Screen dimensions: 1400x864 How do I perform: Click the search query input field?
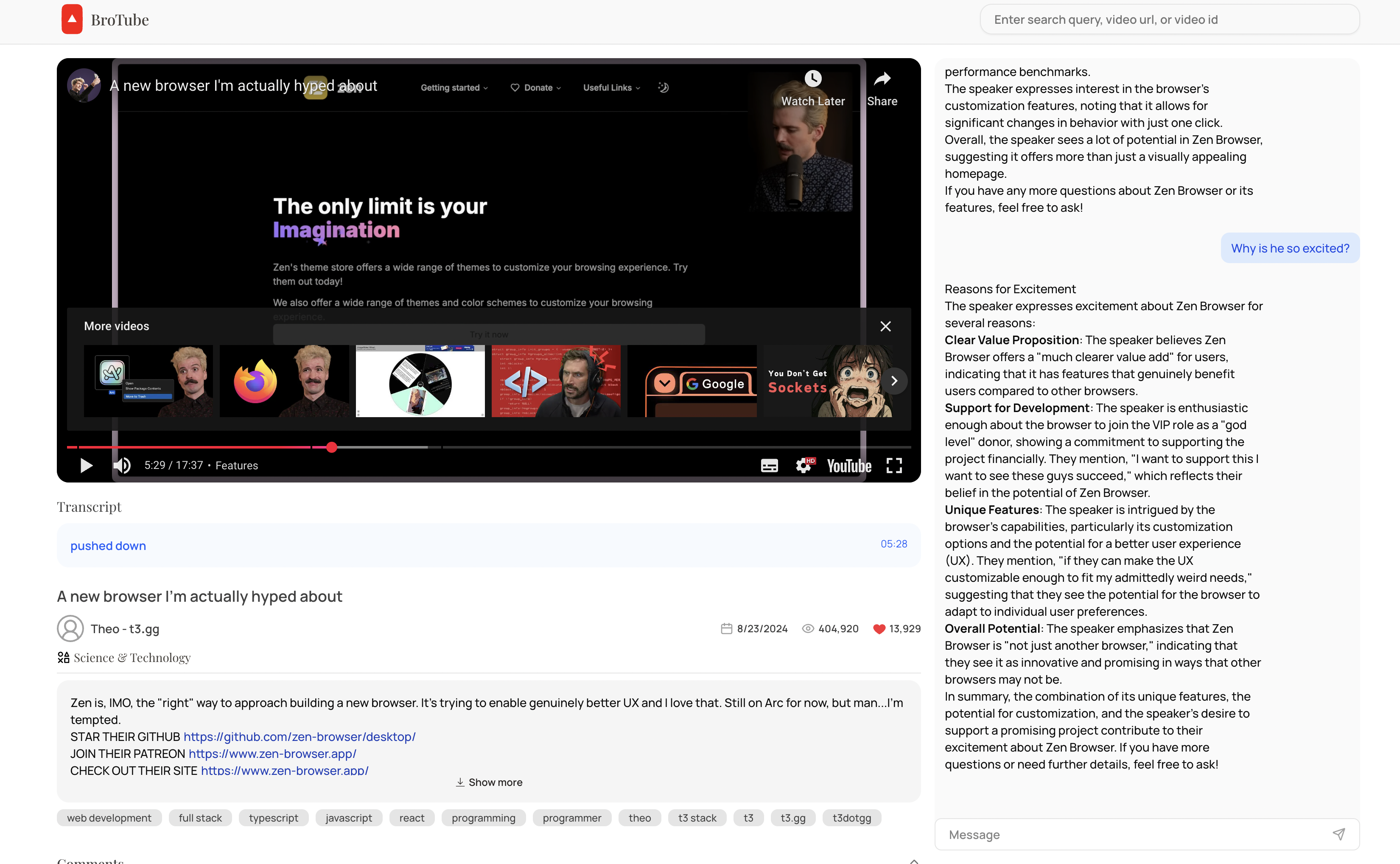tap(1169, 20)
